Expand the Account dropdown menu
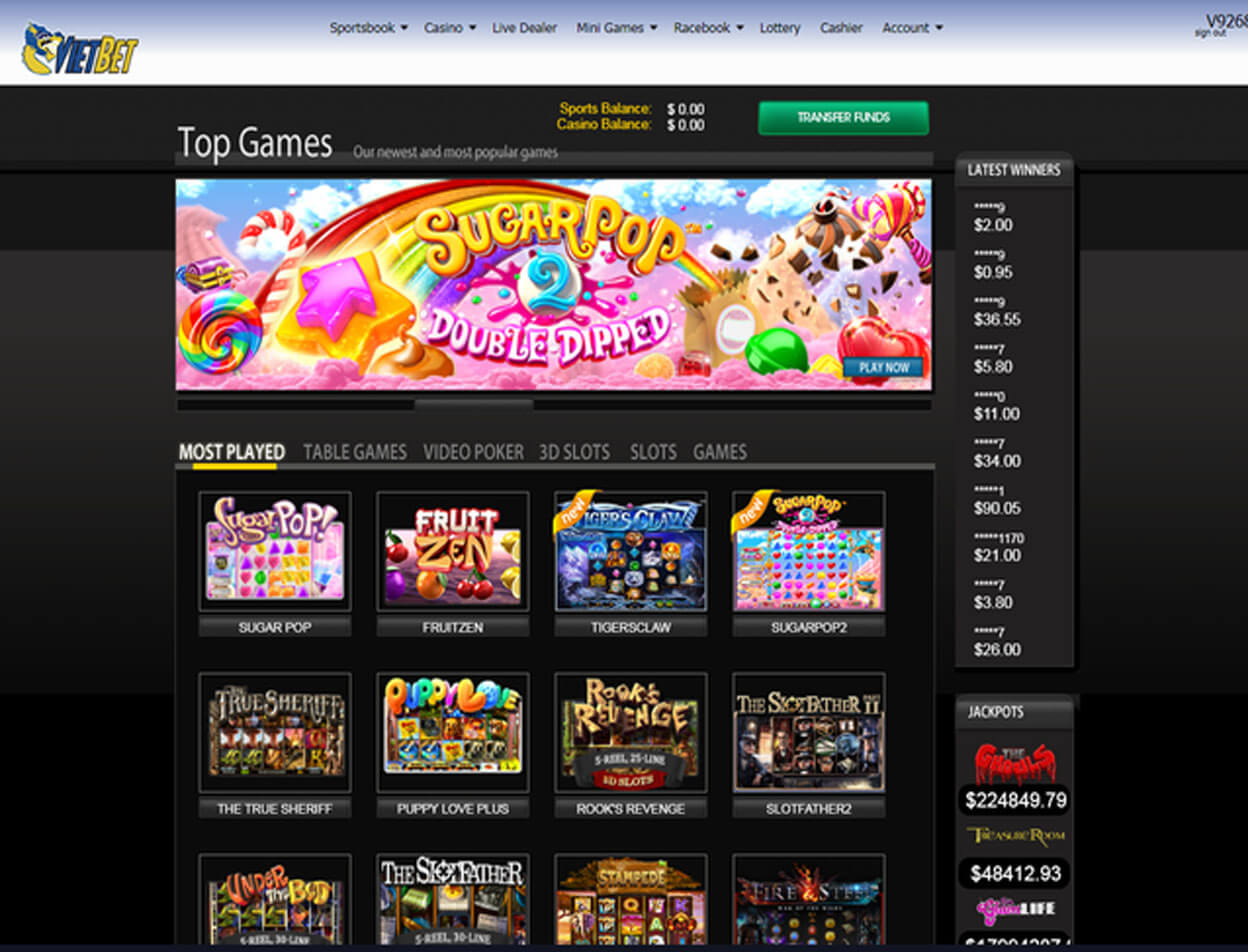 pyautogui.click(x=912, y=28)
